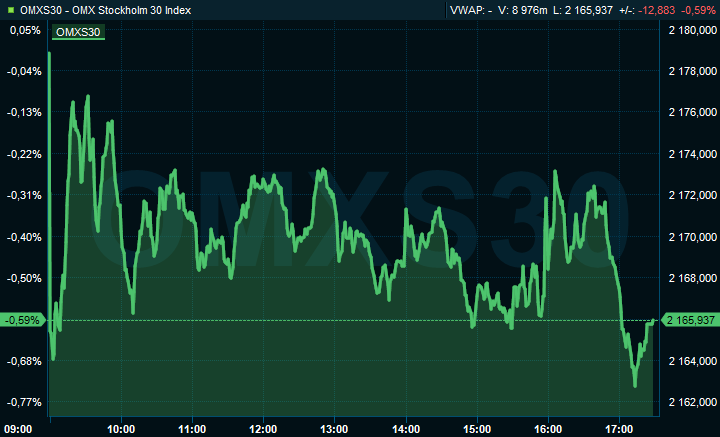Click the 15:00 time axis label
Image resolution: width=720 pixels, height=437 pixels.
tap(477, 430)
